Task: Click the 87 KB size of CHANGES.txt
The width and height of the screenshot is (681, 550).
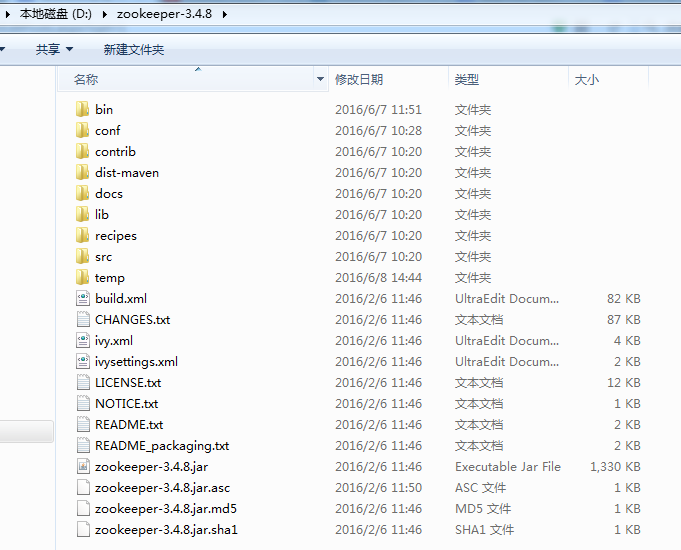Action: click(x=624, y=319)
